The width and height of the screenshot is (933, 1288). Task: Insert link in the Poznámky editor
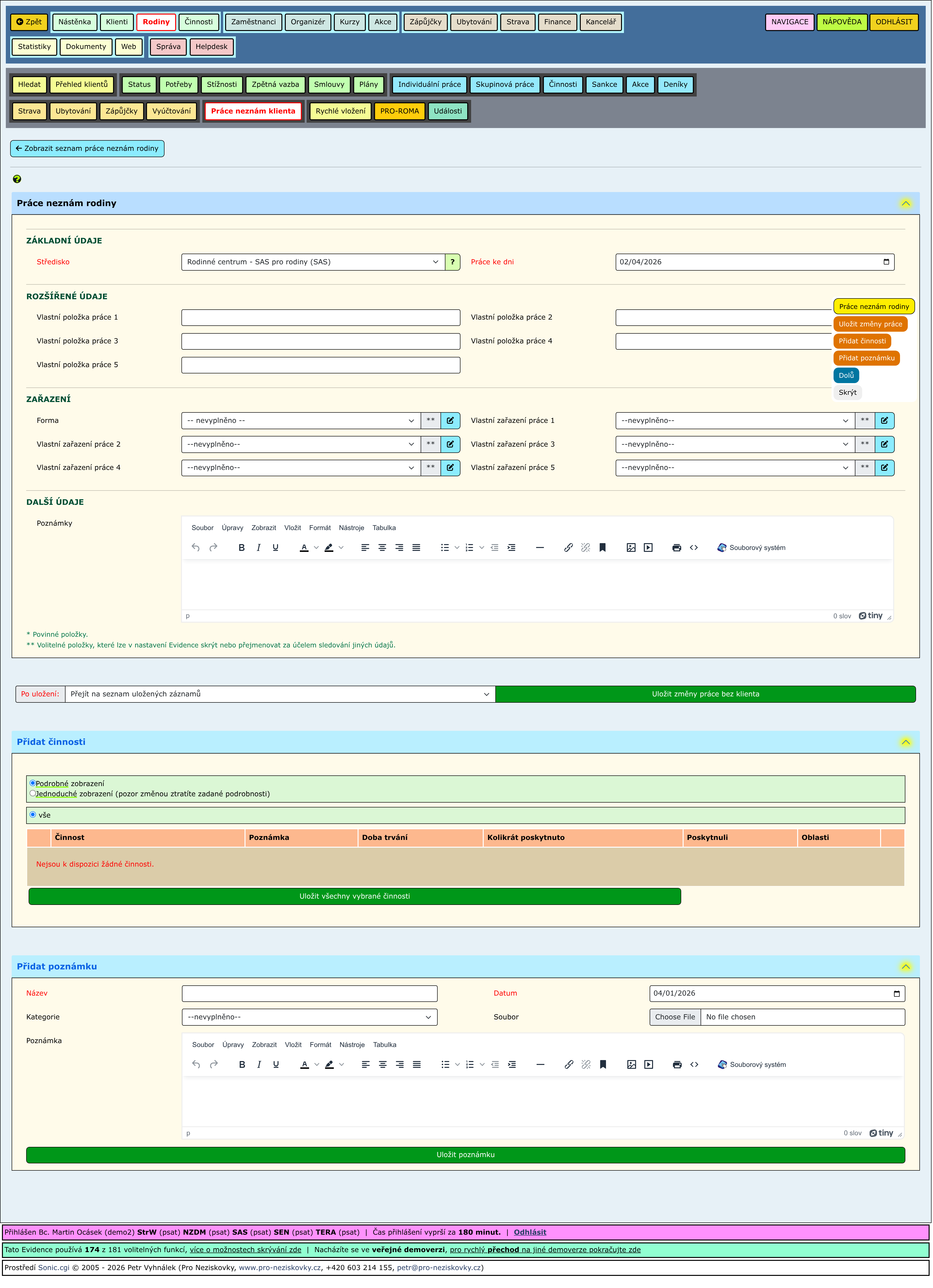569,548
